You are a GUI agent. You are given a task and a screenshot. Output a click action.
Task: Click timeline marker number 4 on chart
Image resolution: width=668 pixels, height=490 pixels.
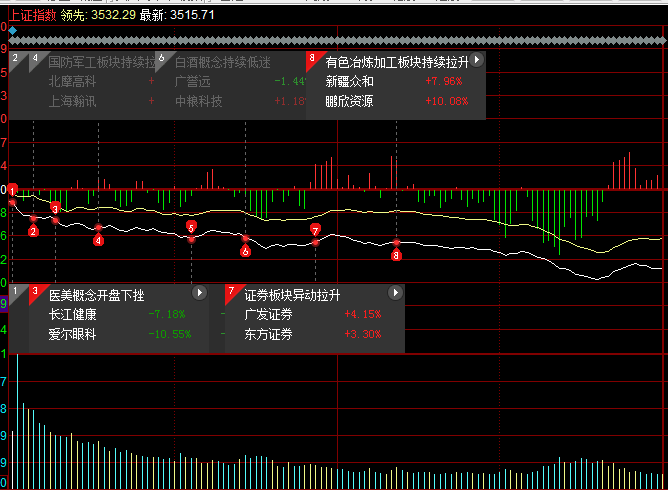coord(98,241)
